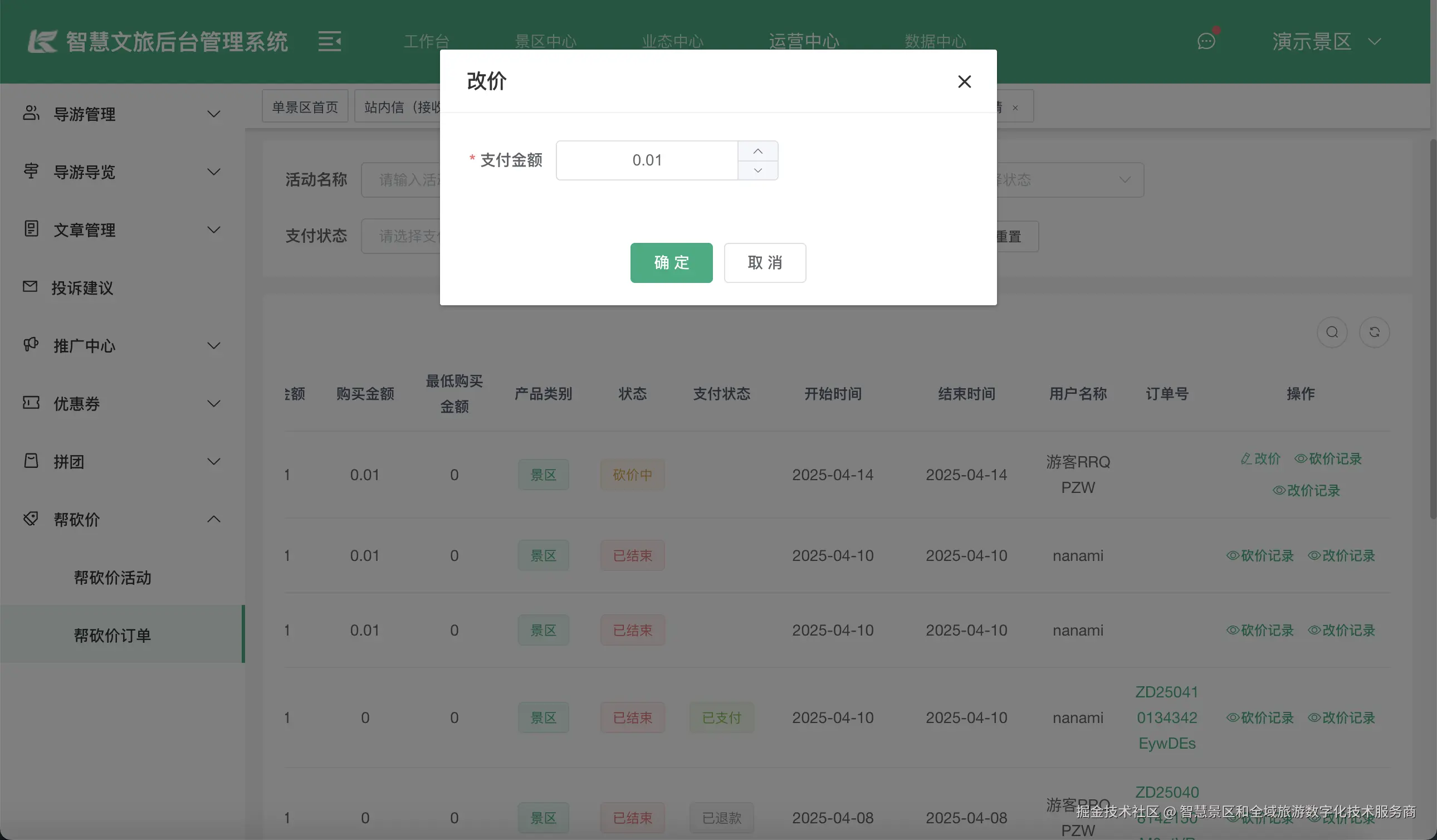Increase payment amount with the up stepper arrow
Screen dimensions: 1437x840
[x=757, y=150]
